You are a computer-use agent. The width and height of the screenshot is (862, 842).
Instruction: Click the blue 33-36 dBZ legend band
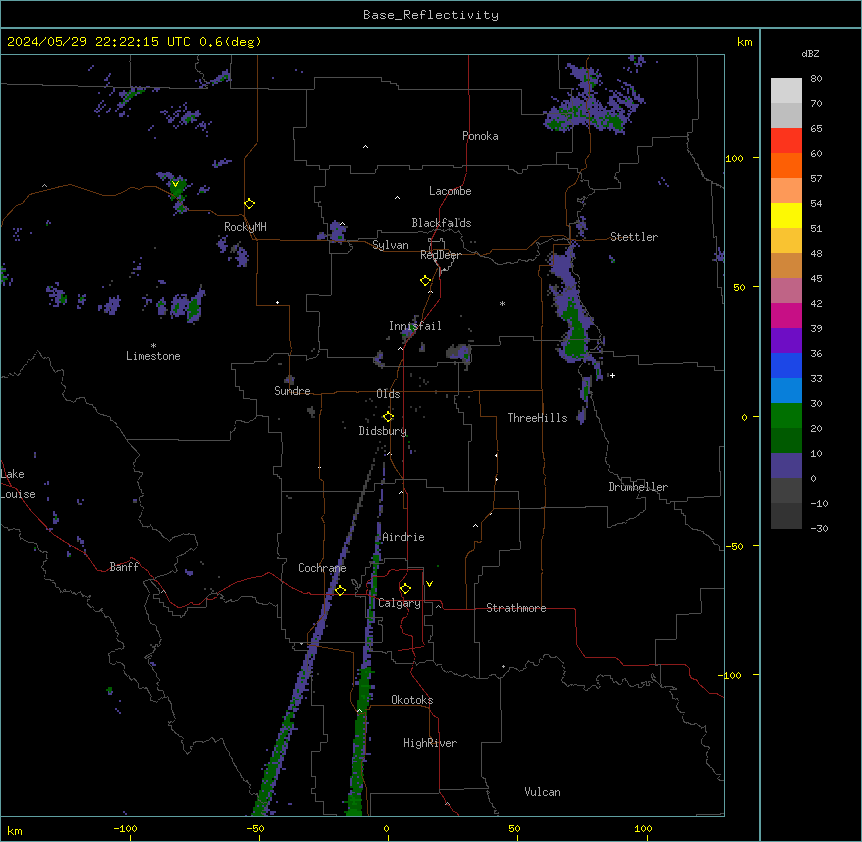coord(786,366)
